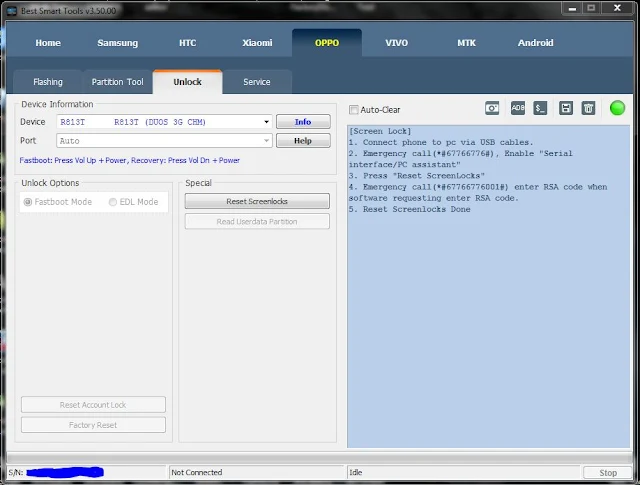The height and width of the screenshot is (485, 640).
Task: Select the EDL Mode radio button
Action: click(113, 202)
